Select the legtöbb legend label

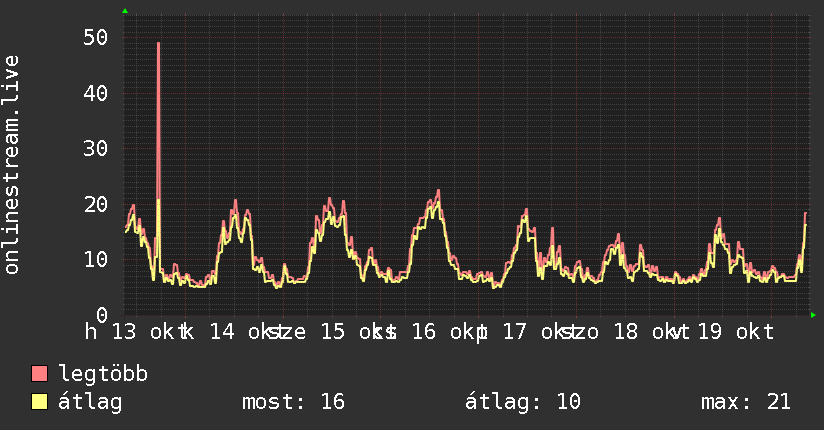(103, 374)
